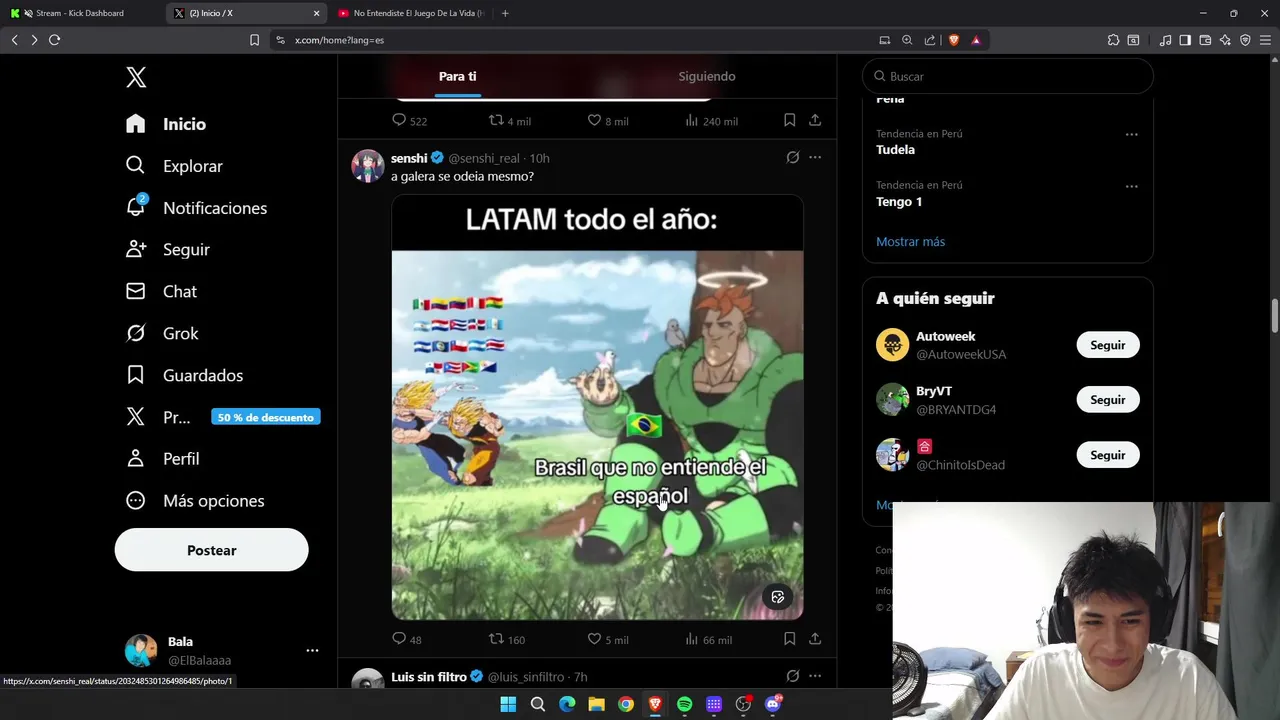Open the Seguir navigation item
The width and height of the screenshot is (1280, 720).
[168, 250]
